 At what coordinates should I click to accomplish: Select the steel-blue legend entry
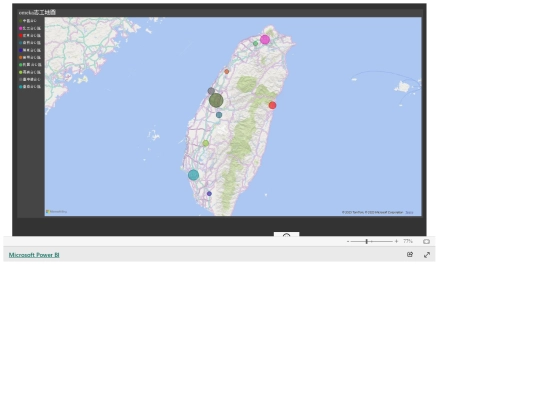coord(30,43)
